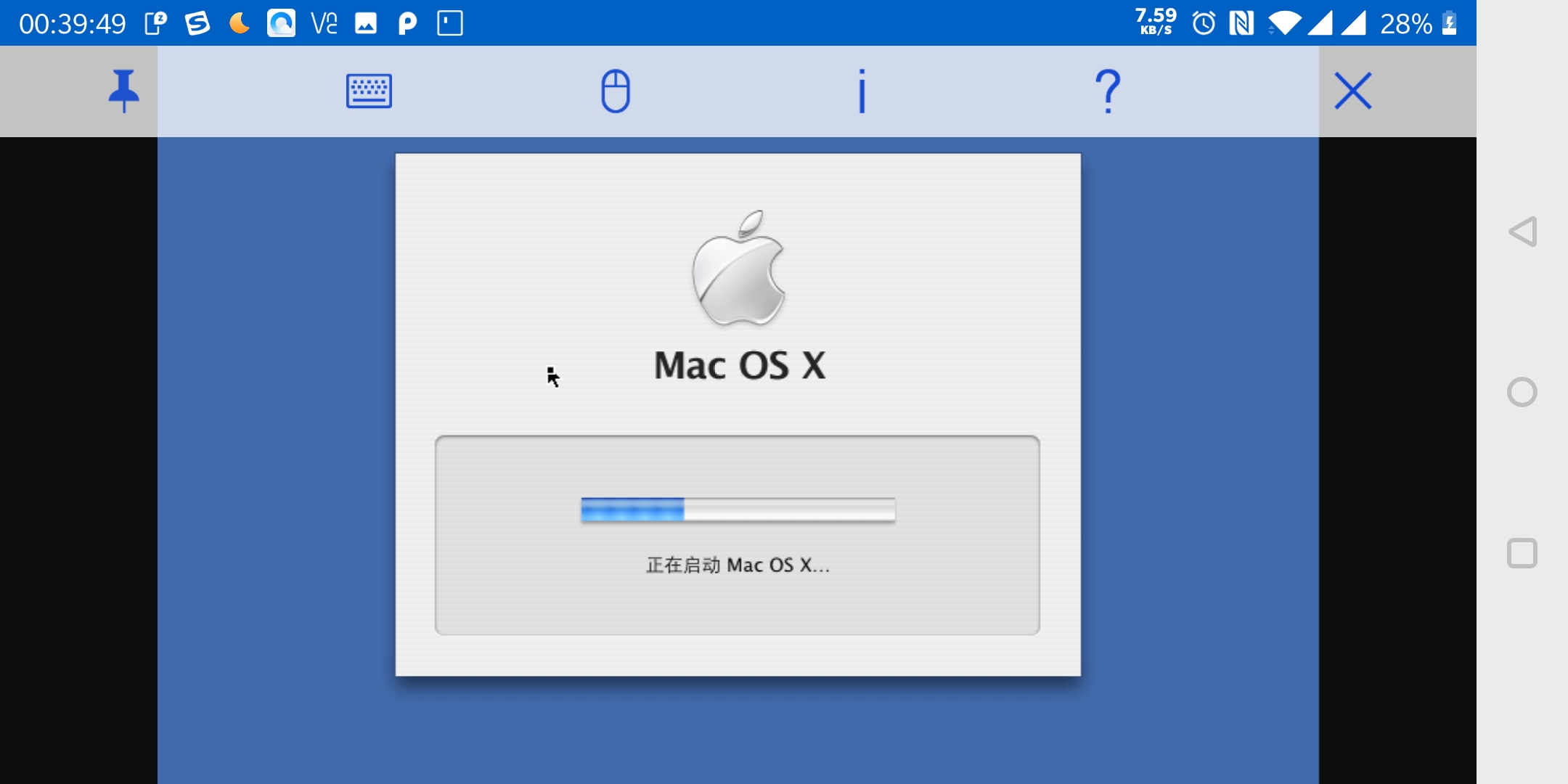1568x784 pixels.
Task: Click the Apple logo on boot screen
Action: click(738, 268)
